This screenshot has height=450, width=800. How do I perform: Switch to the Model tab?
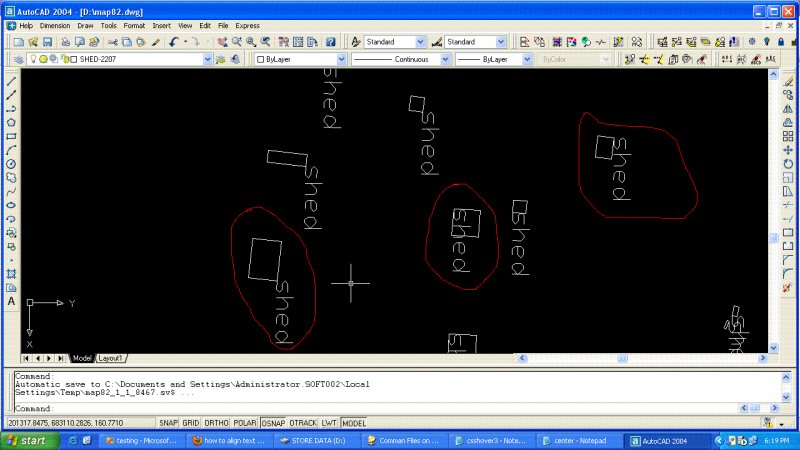click(x=82, y=358)
